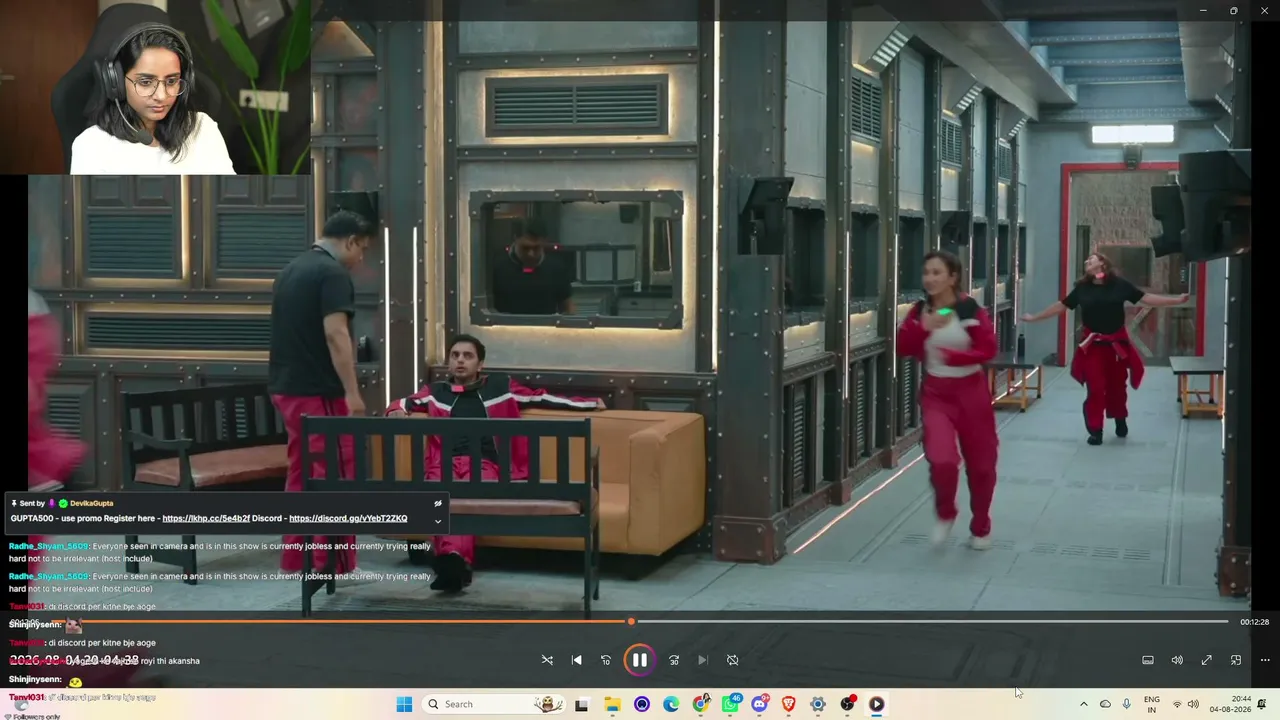Viewport: 1280px width, 720px height.
Task: Open Brave browser from the taskbar
Action: pos(789,704)
